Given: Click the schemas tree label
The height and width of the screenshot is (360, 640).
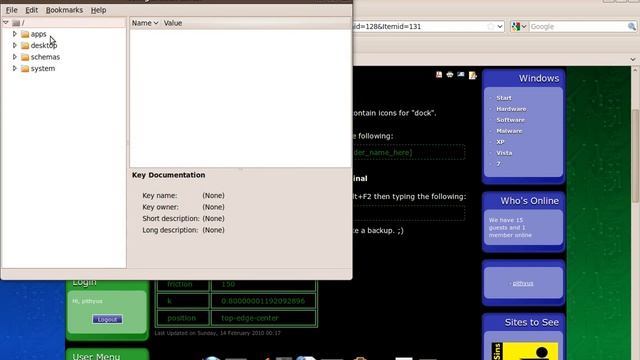Looking at the screenshot, I should [45, 57].
